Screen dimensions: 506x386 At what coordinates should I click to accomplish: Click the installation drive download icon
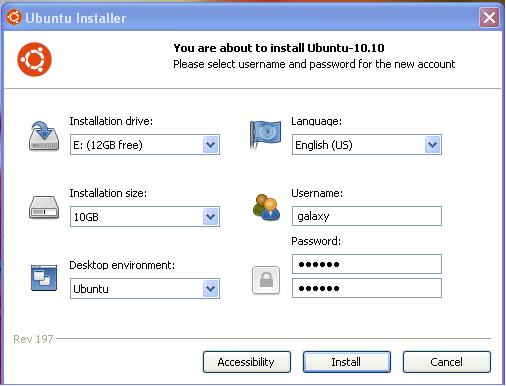pyautogui.click(x=44, y=136)
